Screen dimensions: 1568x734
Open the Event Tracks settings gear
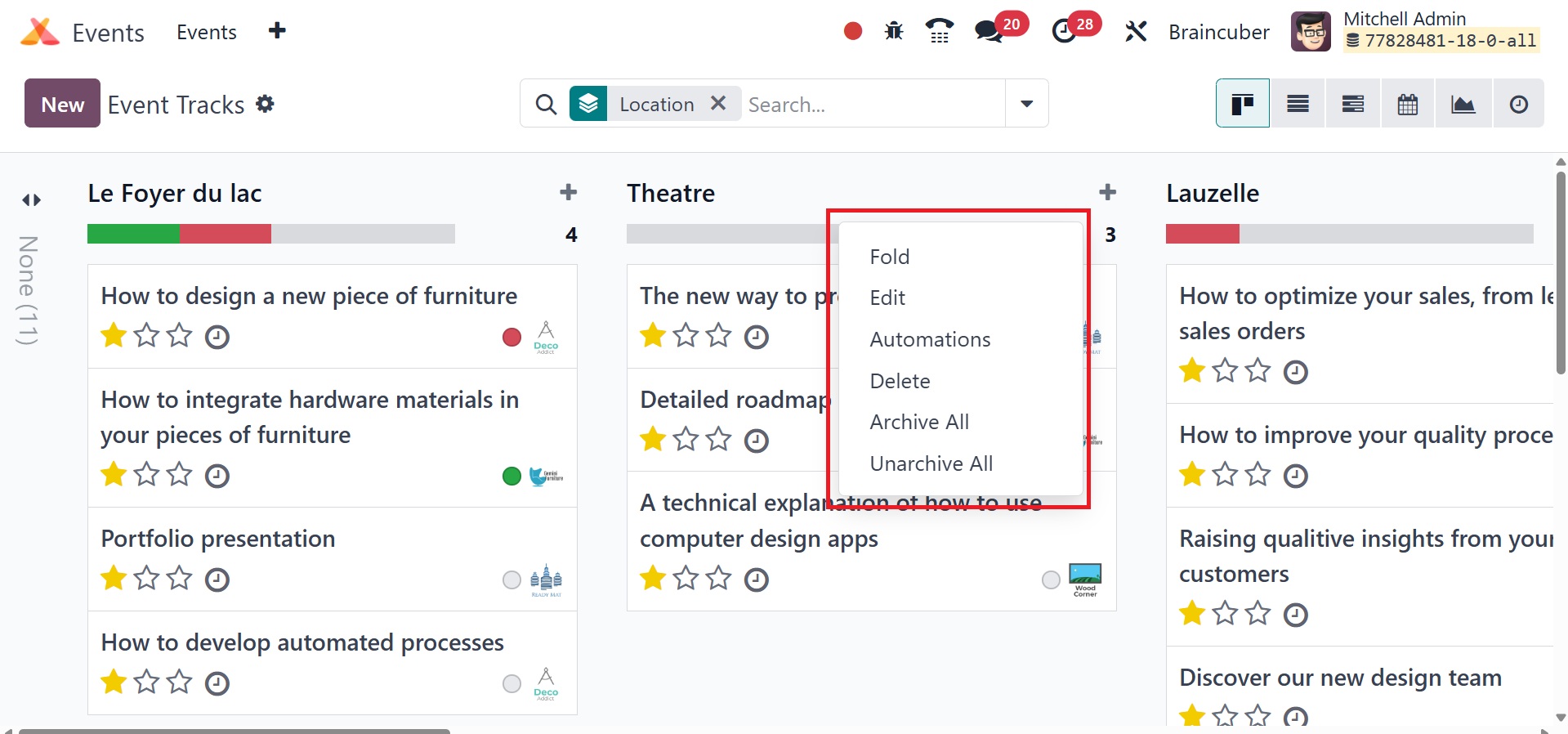[265, 104]
